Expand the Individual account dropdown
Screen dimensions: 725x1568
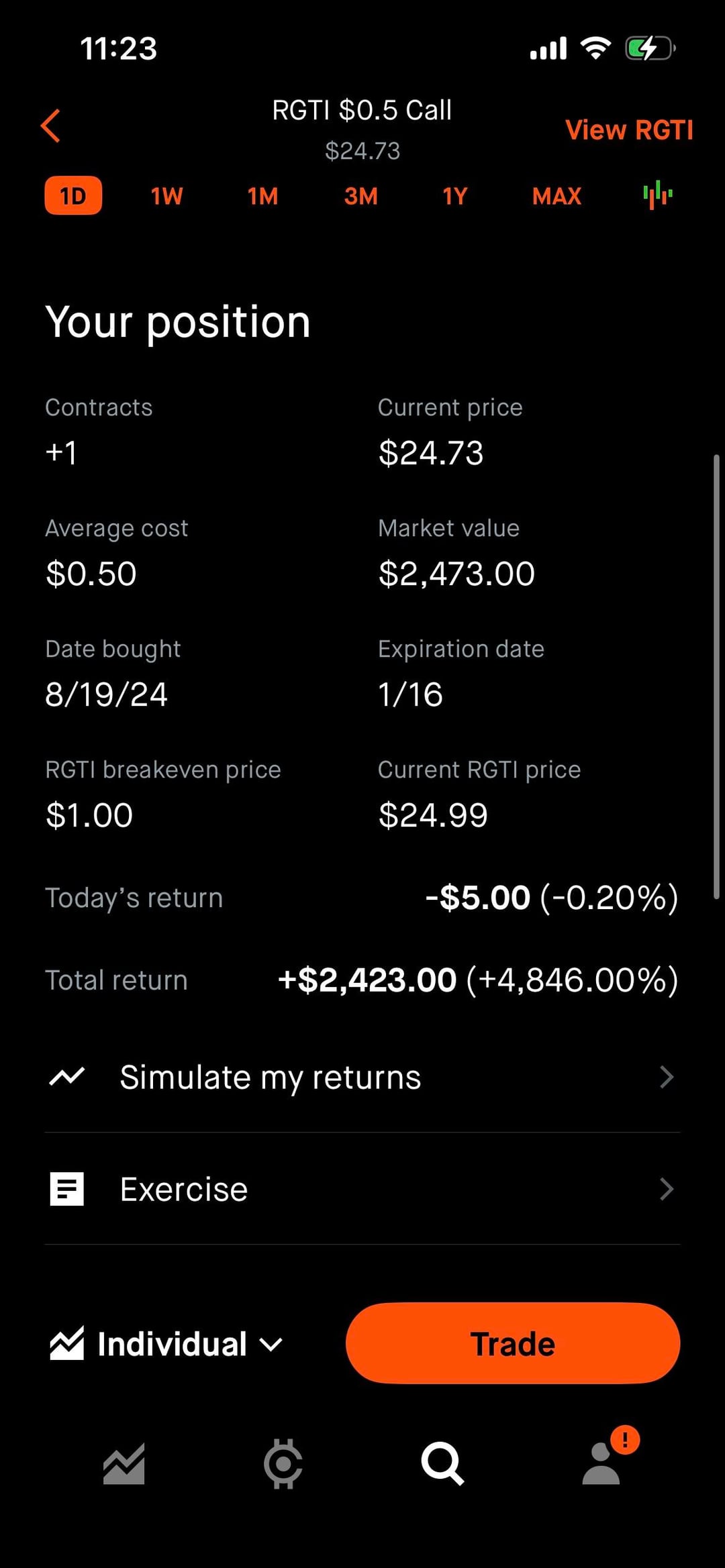(271, 1345)
